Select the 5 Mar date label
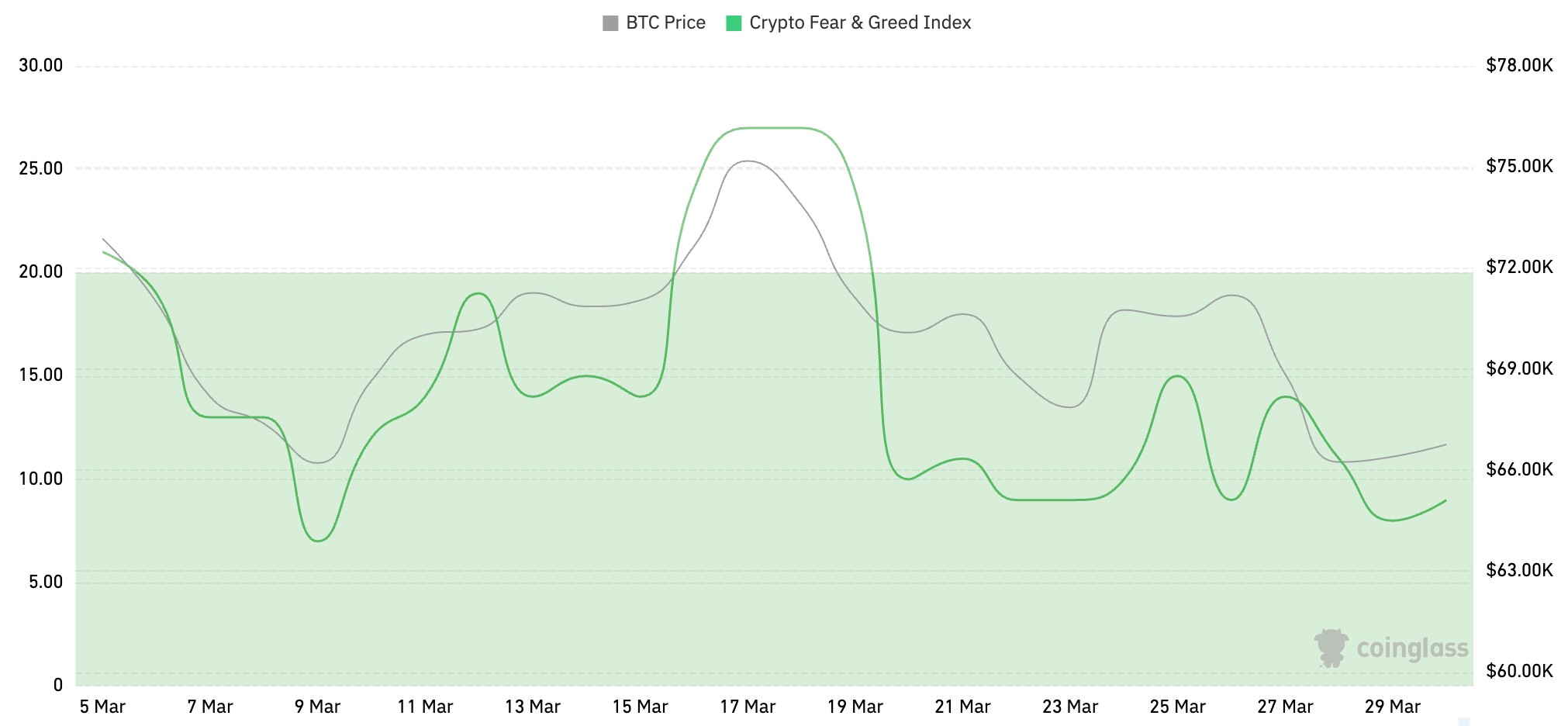Viewport: 1568px width, 726px height. 102,707
